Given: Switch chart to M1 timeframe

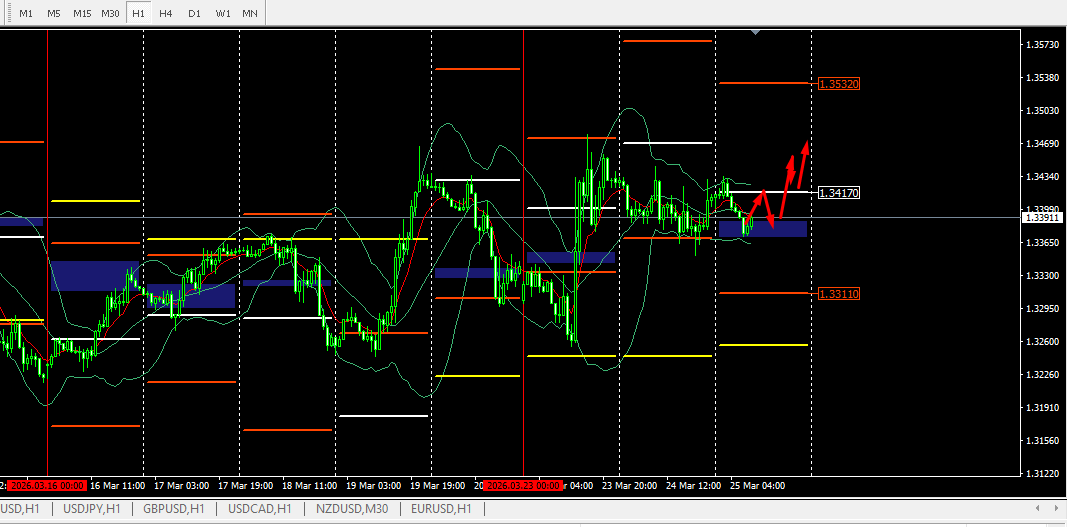Looking at the screenshot, I should click(x=26, y=13).
